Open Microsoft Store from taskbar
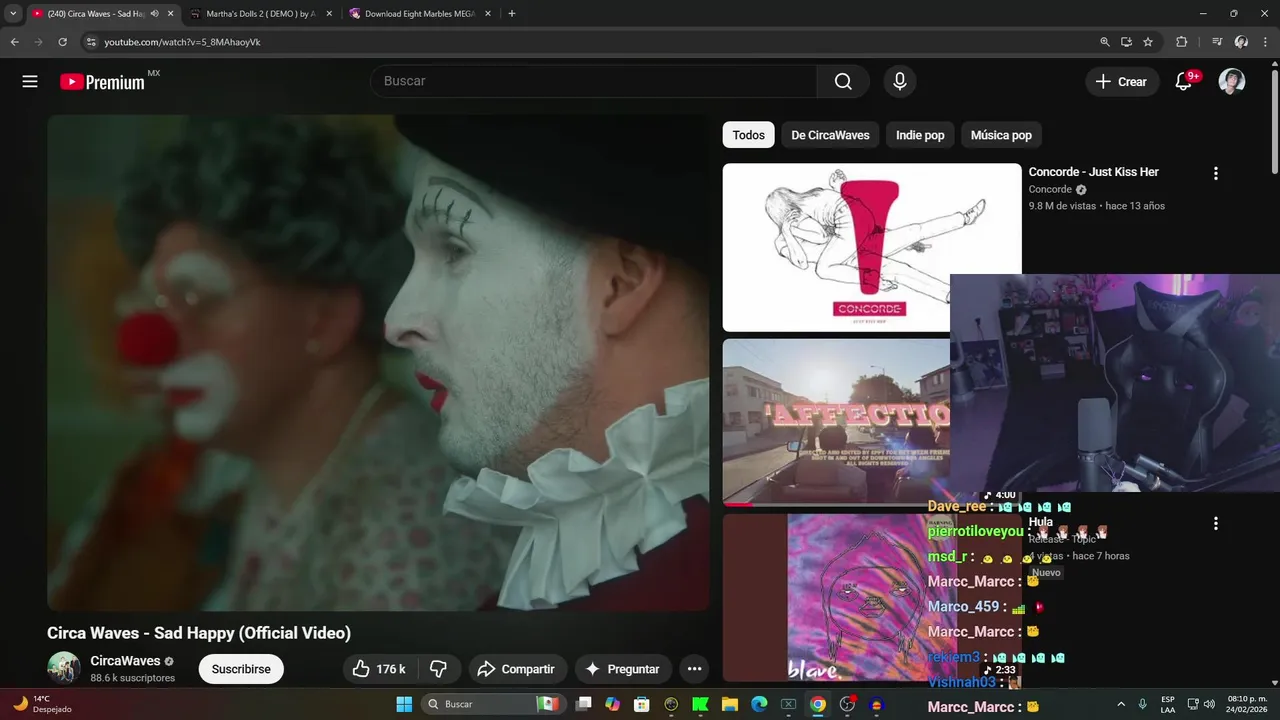 click(642, 704)
